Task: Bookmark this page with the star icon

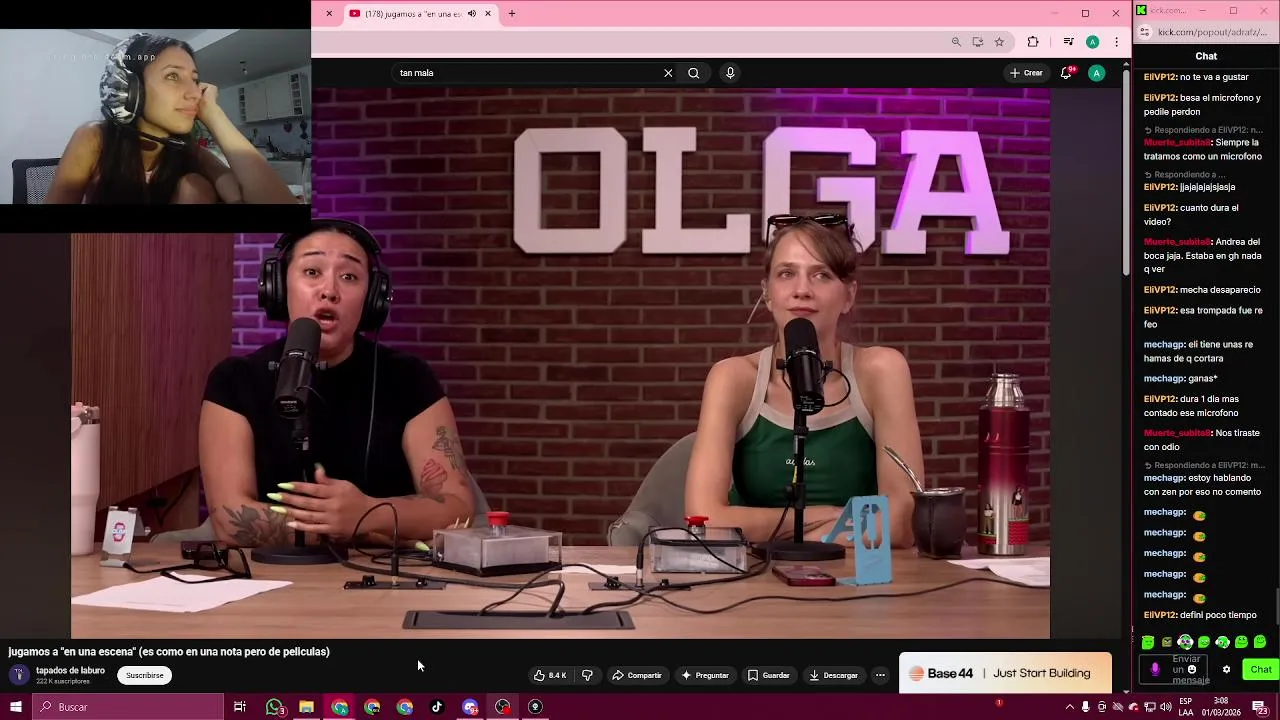Action: click(999, 42)
